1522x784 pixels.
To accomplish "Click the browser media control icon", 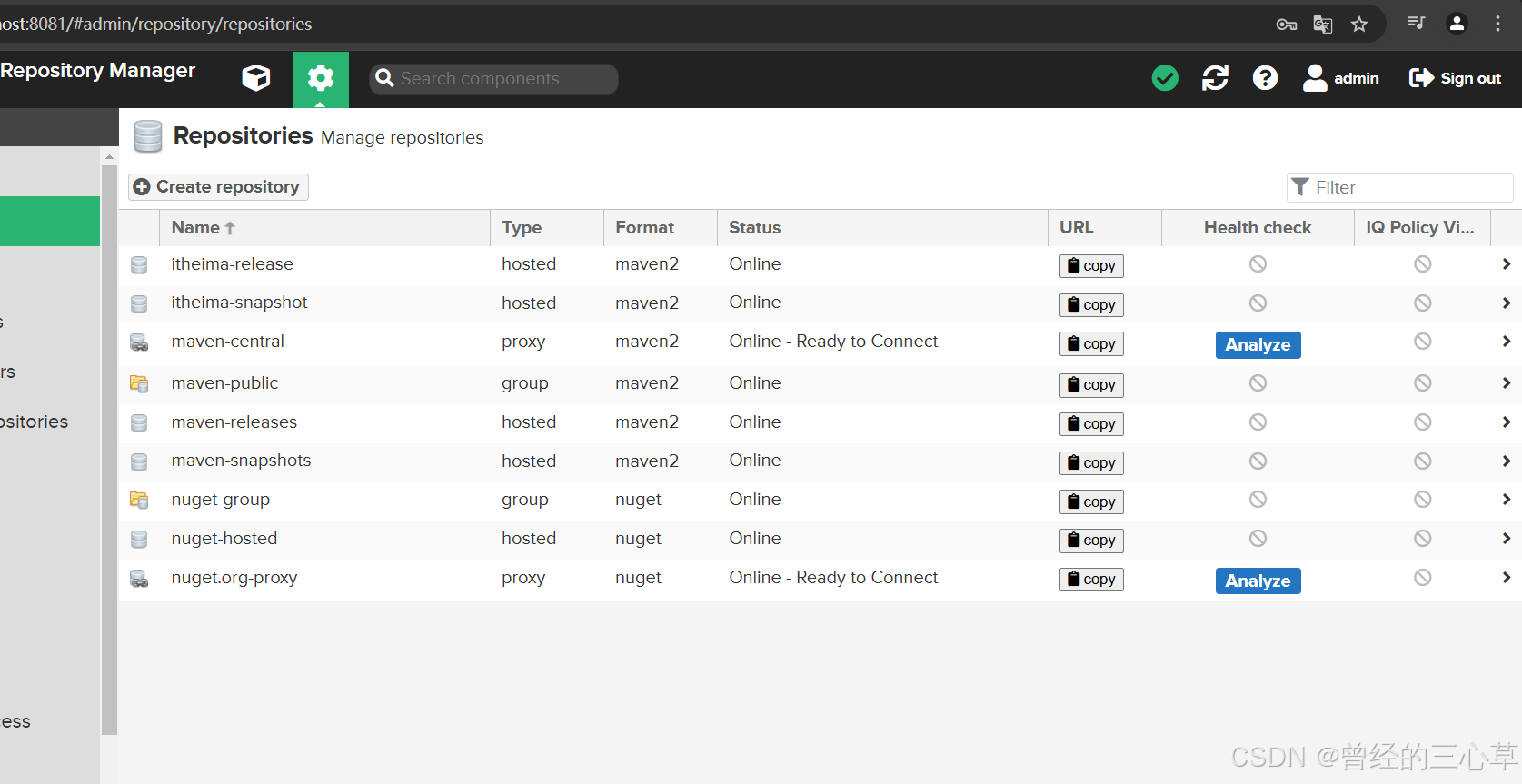I will click(x=1416, y=24).
